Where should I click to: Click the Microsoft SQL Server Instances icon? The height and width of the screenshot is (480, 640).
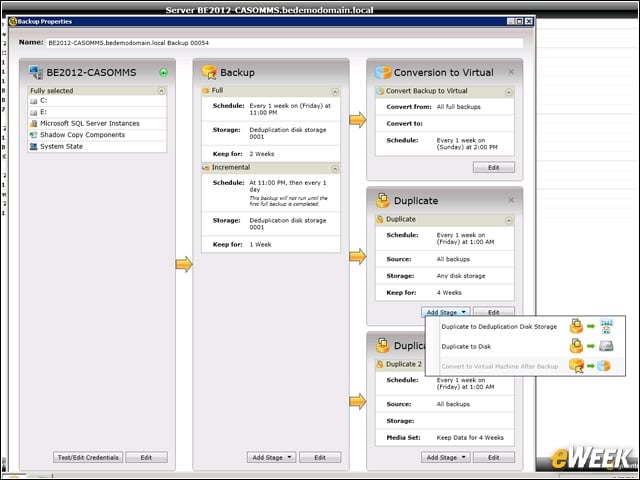(x=33, y=123)
